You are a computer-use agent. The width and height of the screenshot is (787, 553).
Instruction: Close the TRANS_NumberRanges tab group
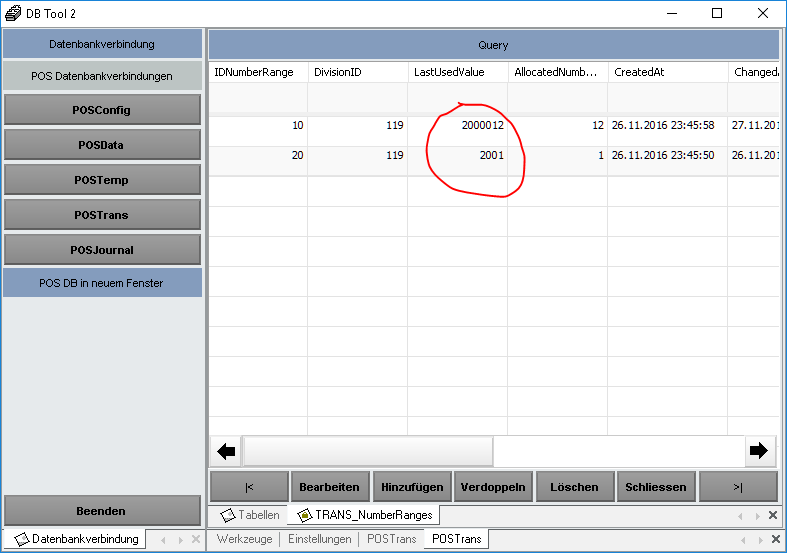point(773,515)
